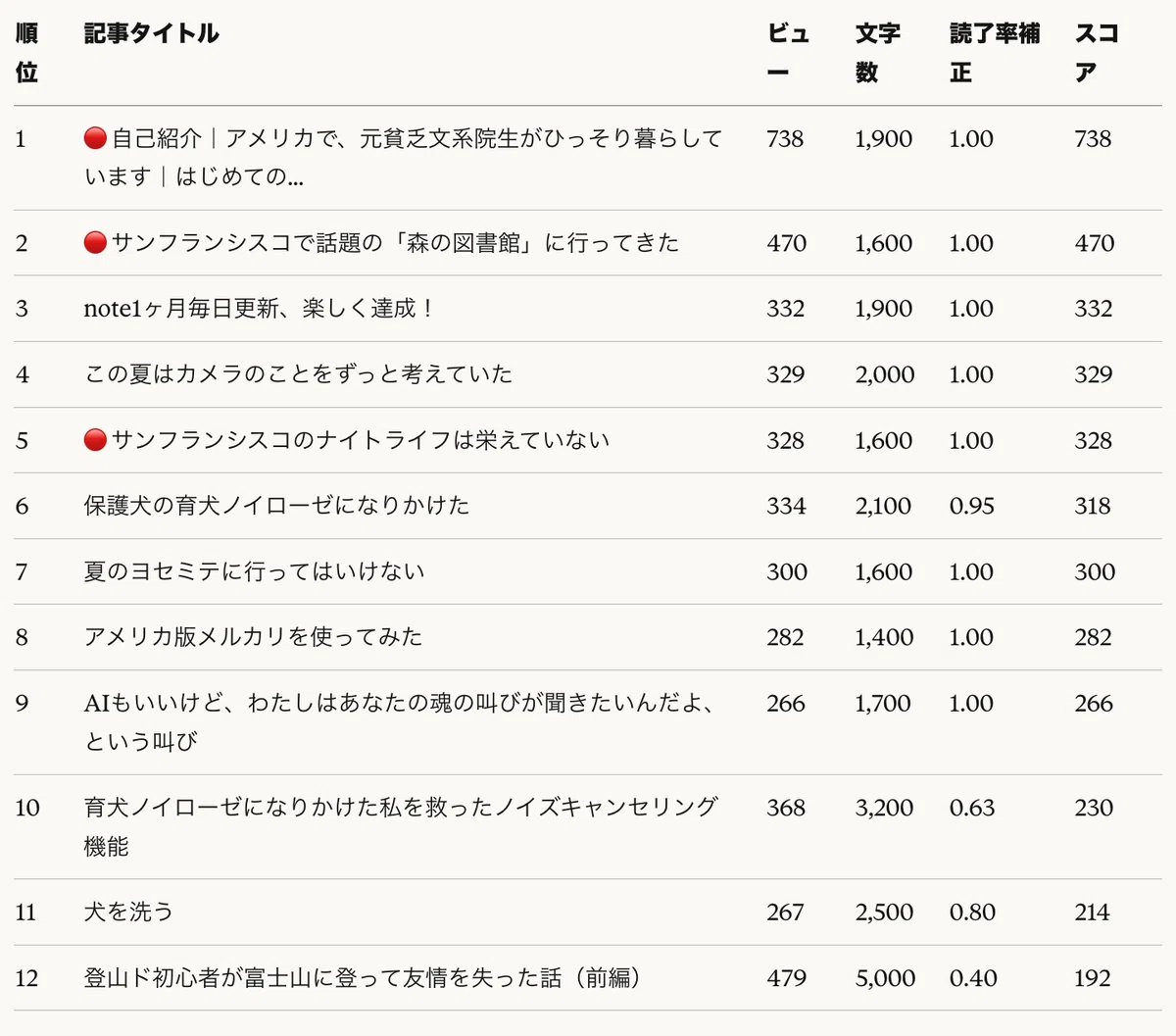Click the view count 479 in row 12
1176x1036 pixels.
(x=786, y=978)
